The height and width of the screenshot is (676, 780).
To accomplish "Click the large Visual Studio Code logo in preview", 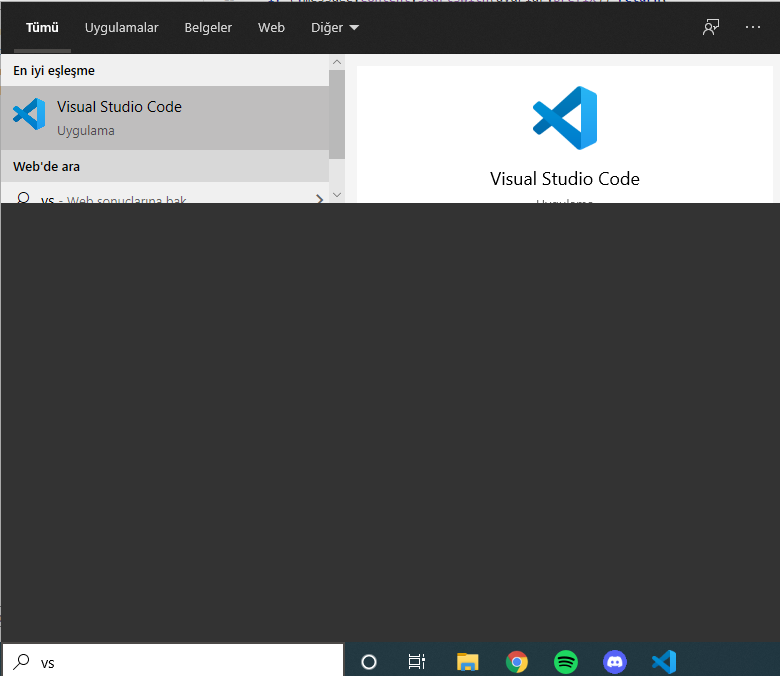I will point(565,118).
